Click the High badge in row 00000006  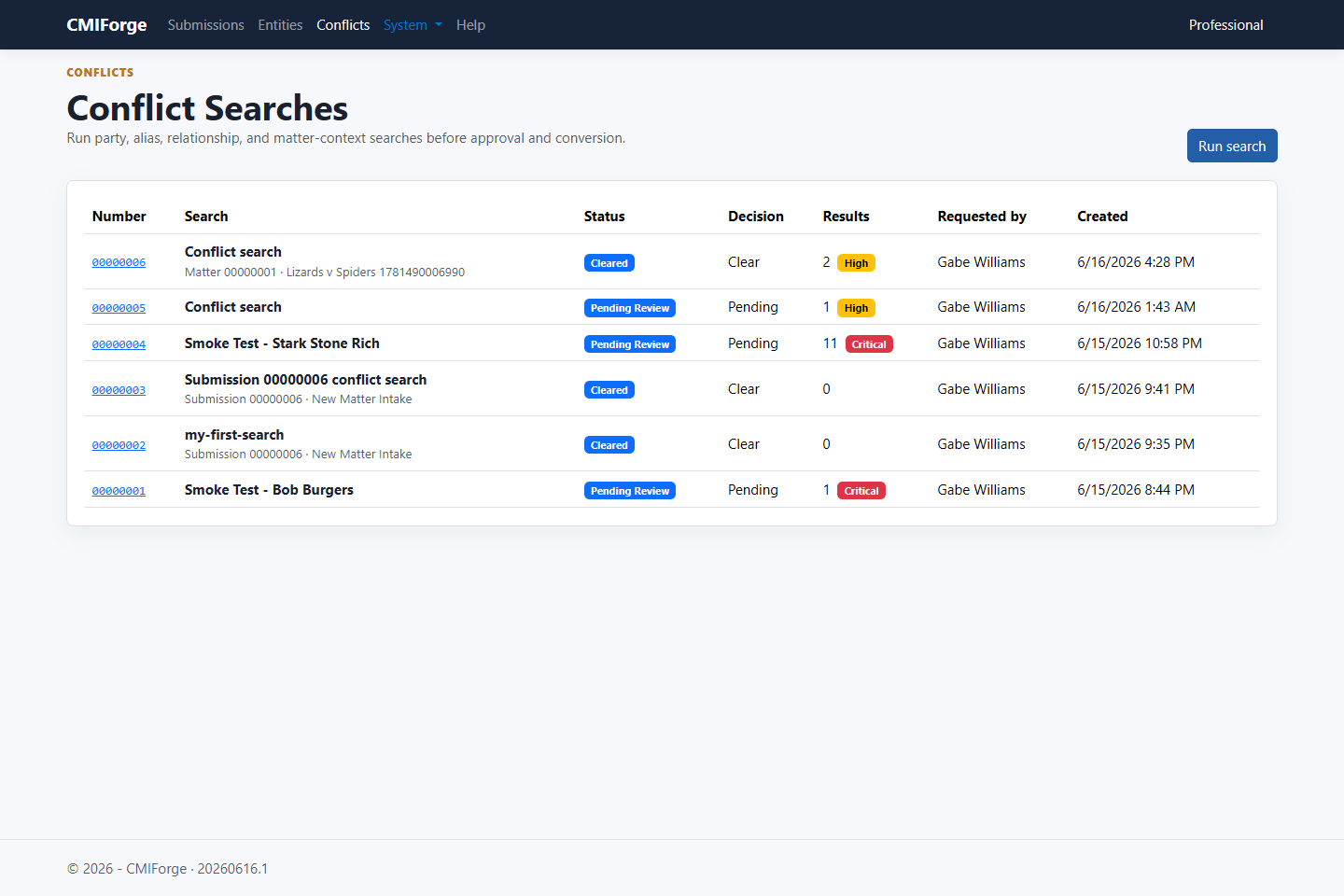coord(856,263)
